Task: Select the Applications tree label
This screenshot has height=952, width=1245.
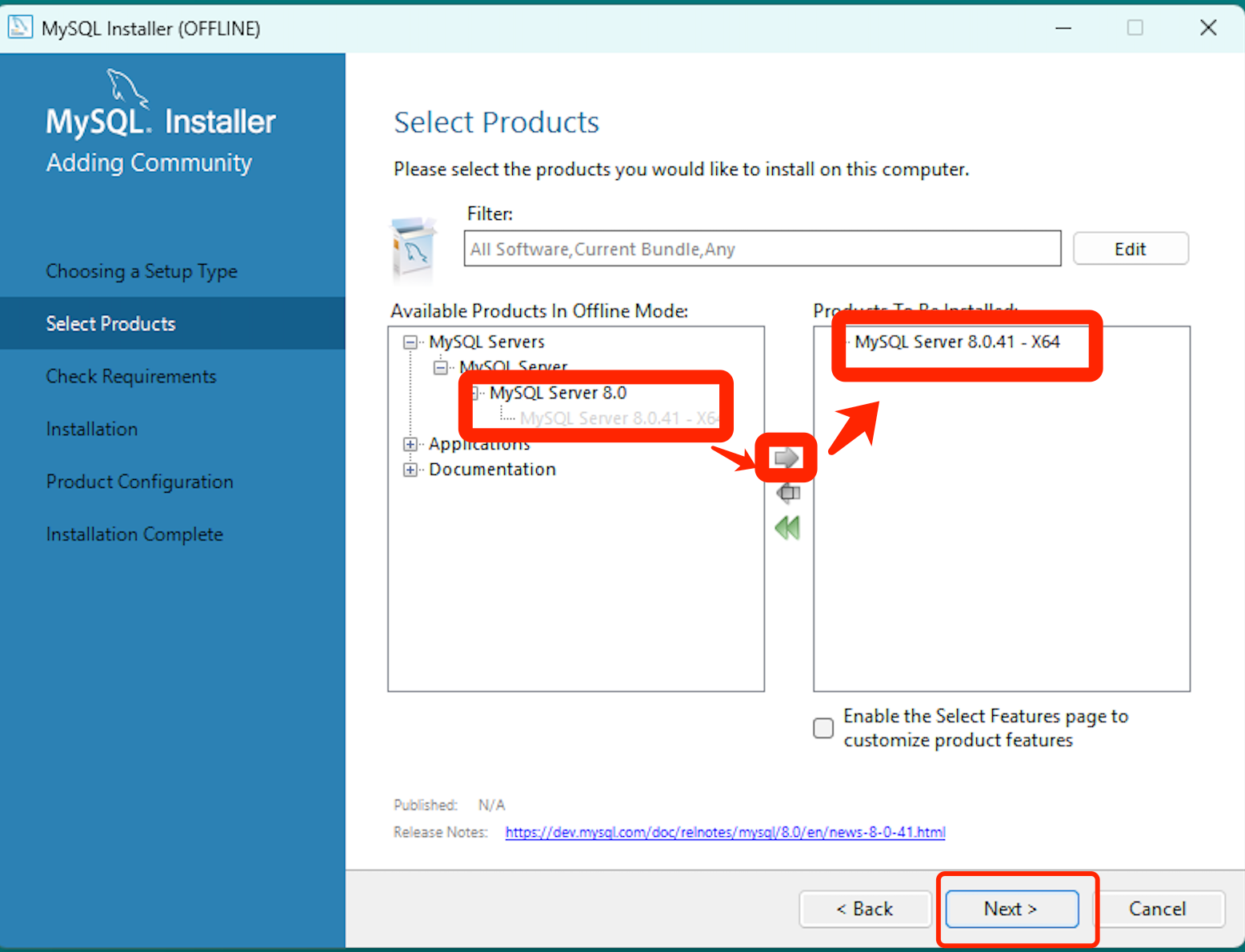Action: (479, 444)
